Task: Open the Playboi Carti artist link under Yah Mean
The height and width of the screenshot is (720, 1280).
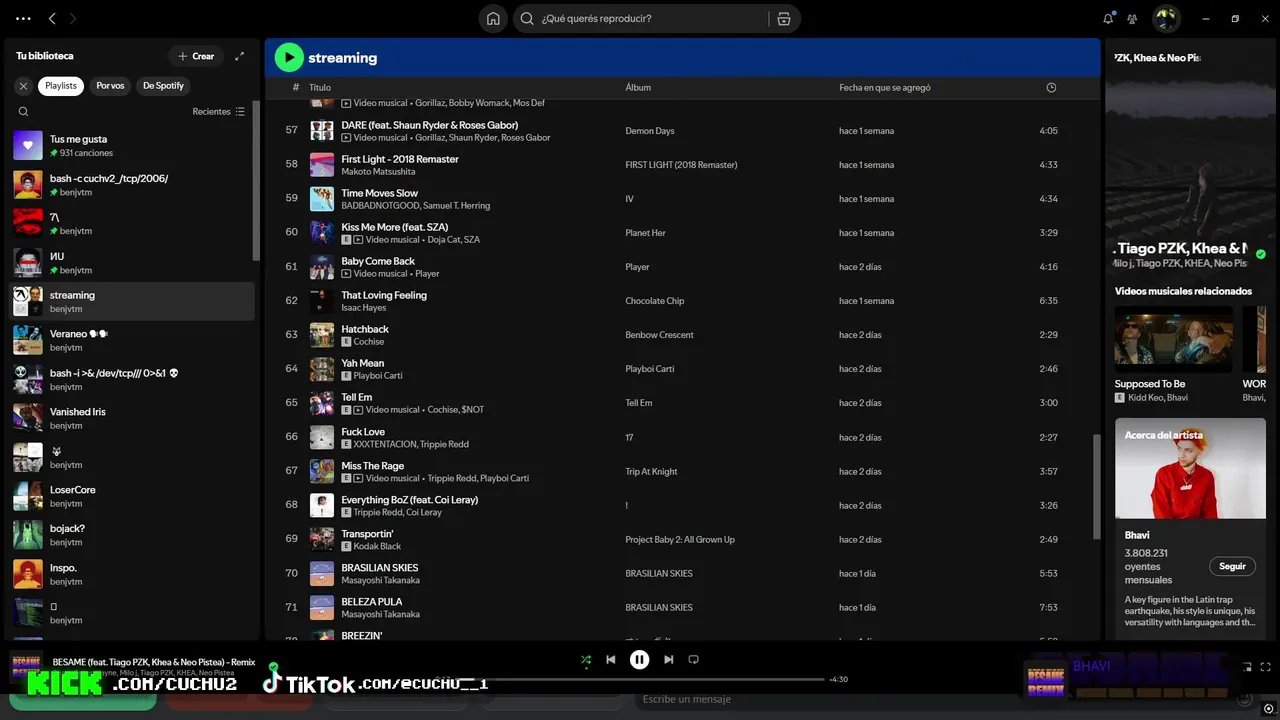Action: click(378, 376)
